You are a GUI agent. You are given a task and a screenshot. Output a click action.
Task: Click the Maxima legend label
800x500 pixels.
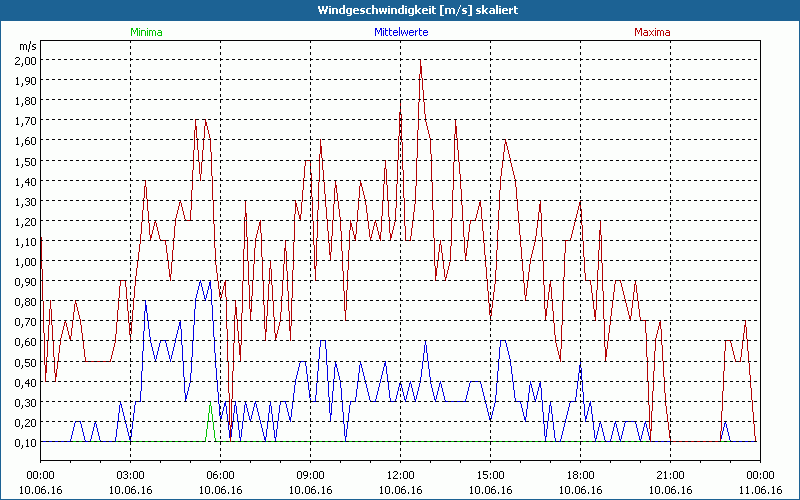[653, 32]
